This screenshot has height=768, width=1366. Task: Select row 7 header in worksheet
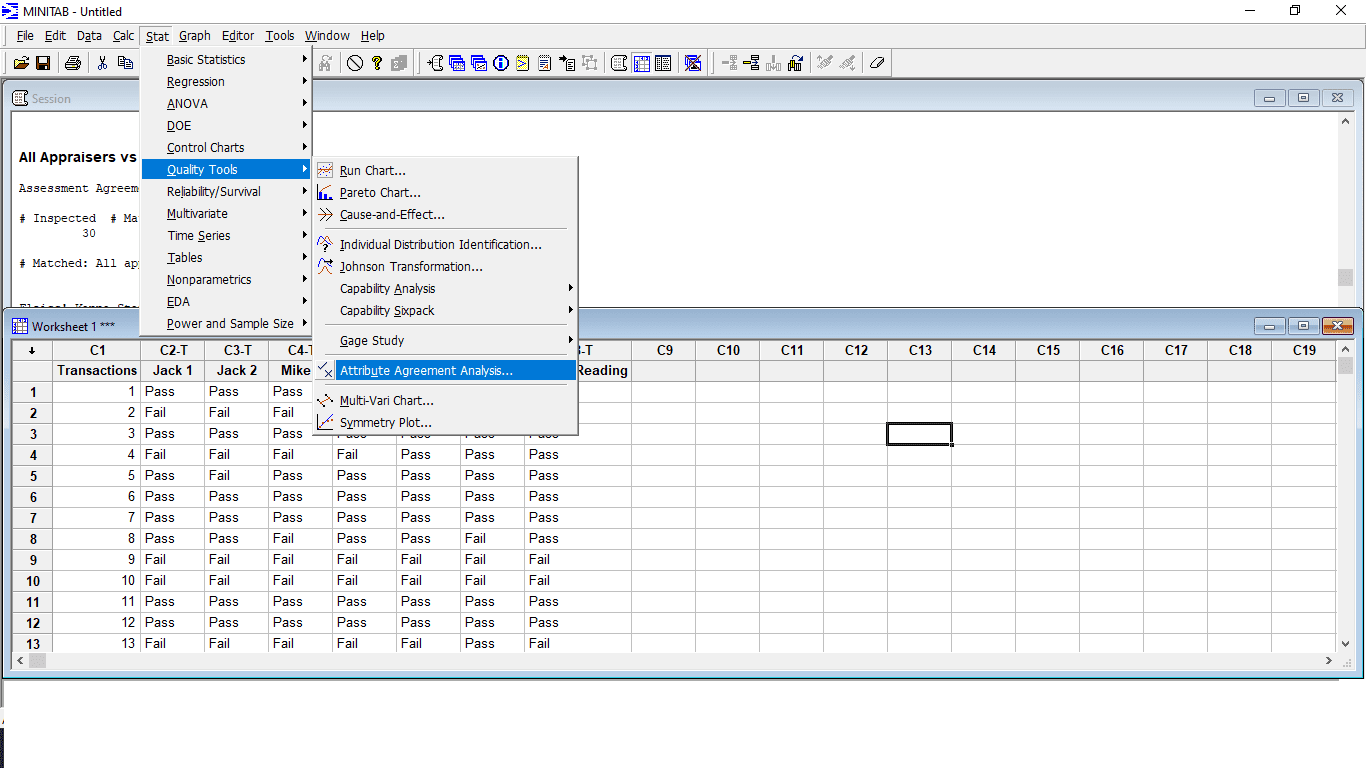tap(33, 518)
